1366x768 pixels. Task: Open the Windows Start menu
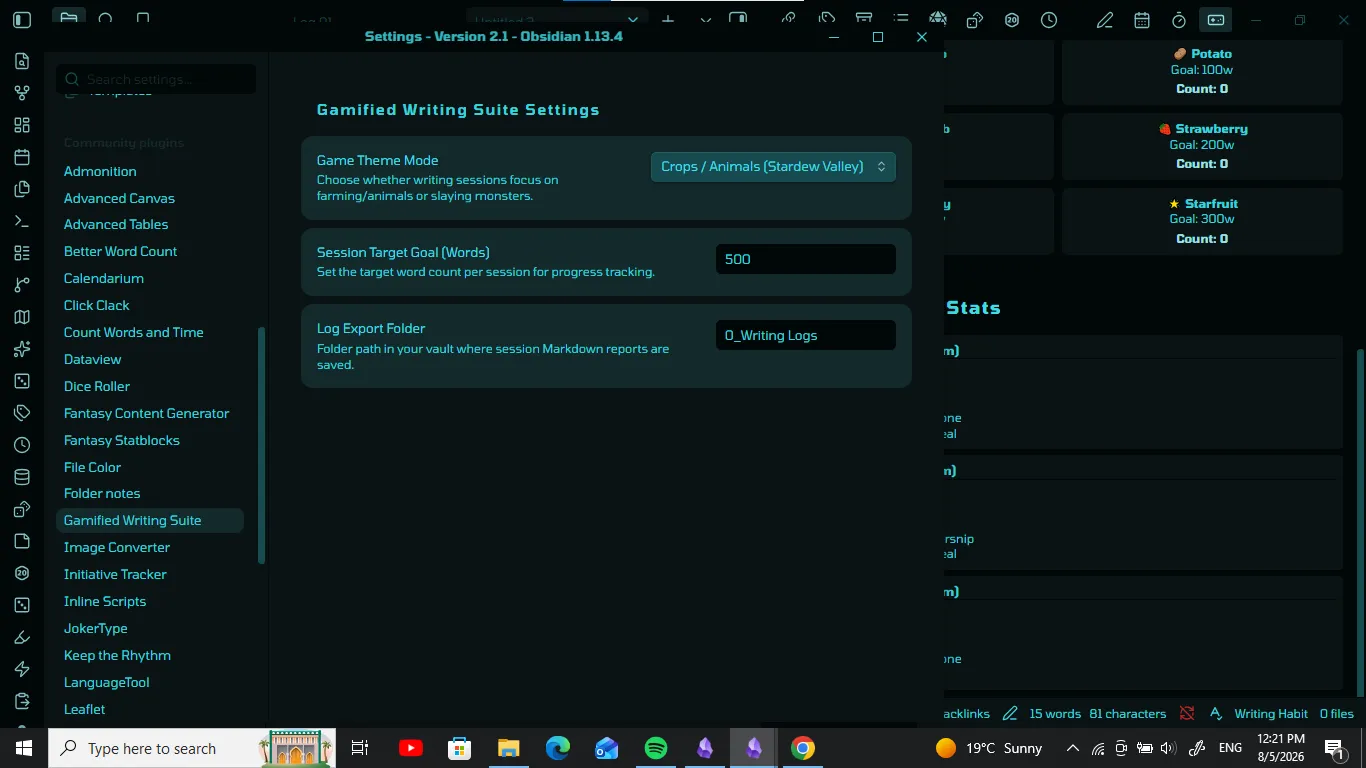pos(24,748)
